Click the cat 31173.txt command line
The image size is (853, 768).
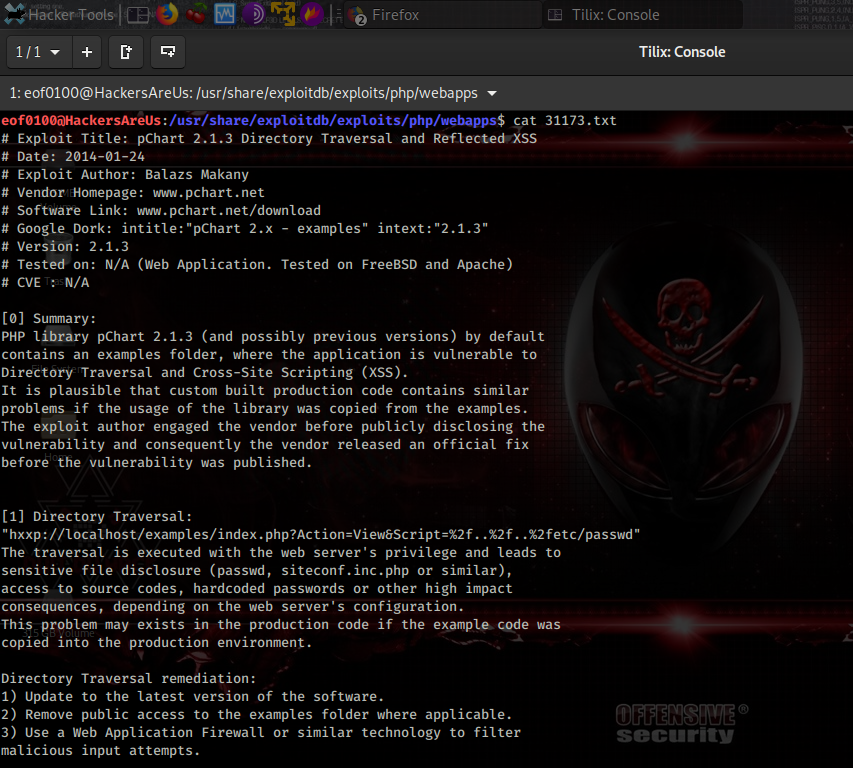(565, 121)
